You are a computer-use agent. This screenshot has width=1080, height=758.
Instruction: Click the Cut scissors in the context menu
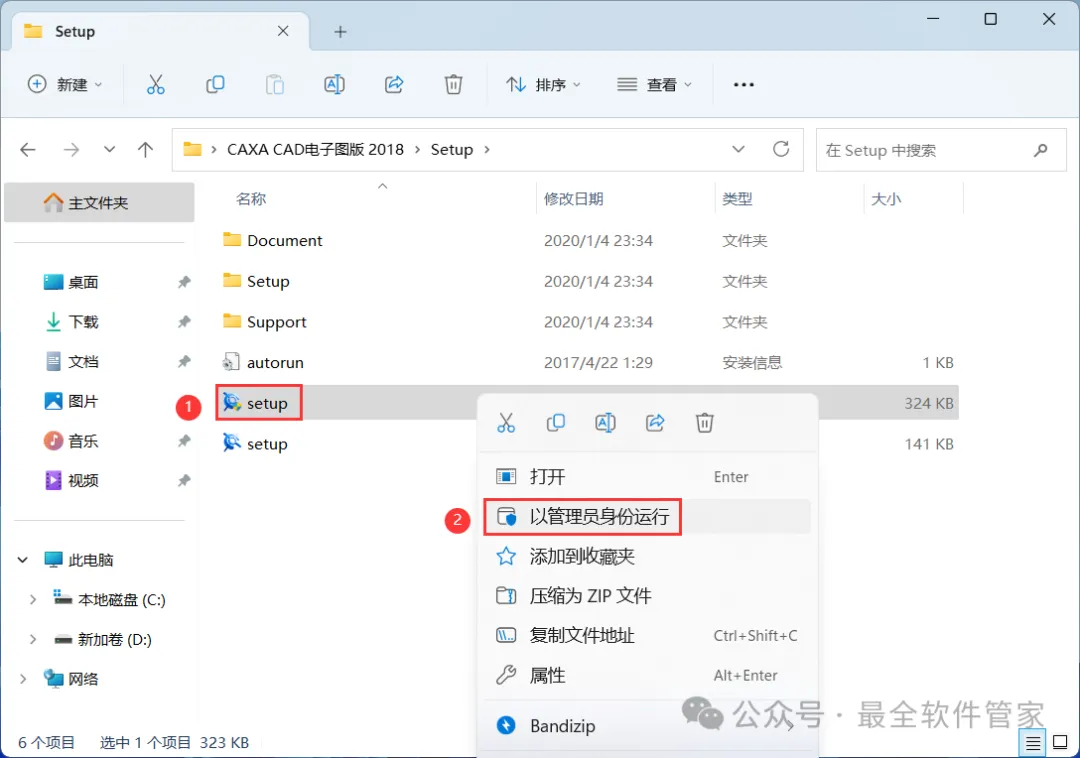tap(506, 423)
